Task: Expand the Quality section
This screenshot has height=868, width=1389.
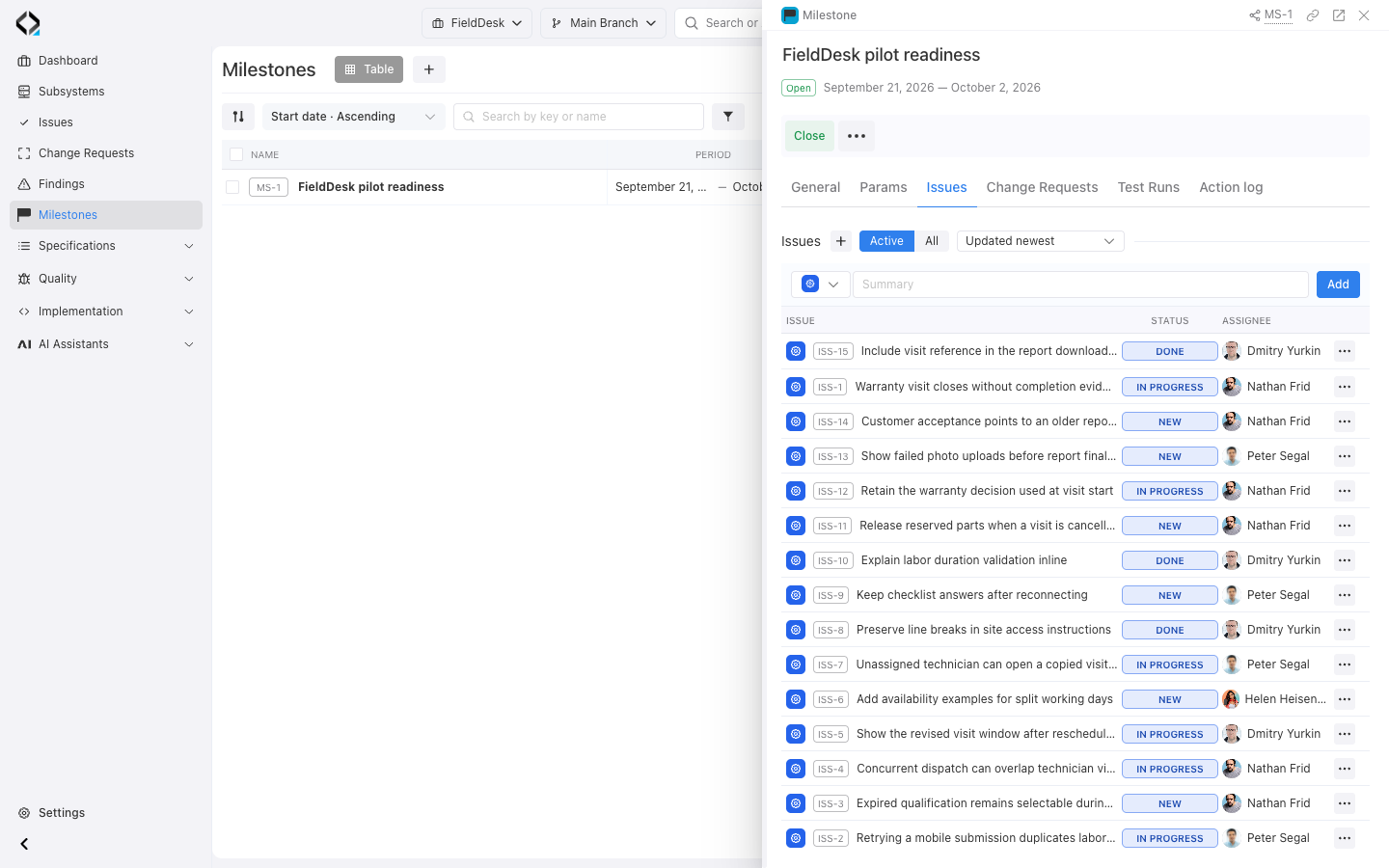Action: point(106,279)
